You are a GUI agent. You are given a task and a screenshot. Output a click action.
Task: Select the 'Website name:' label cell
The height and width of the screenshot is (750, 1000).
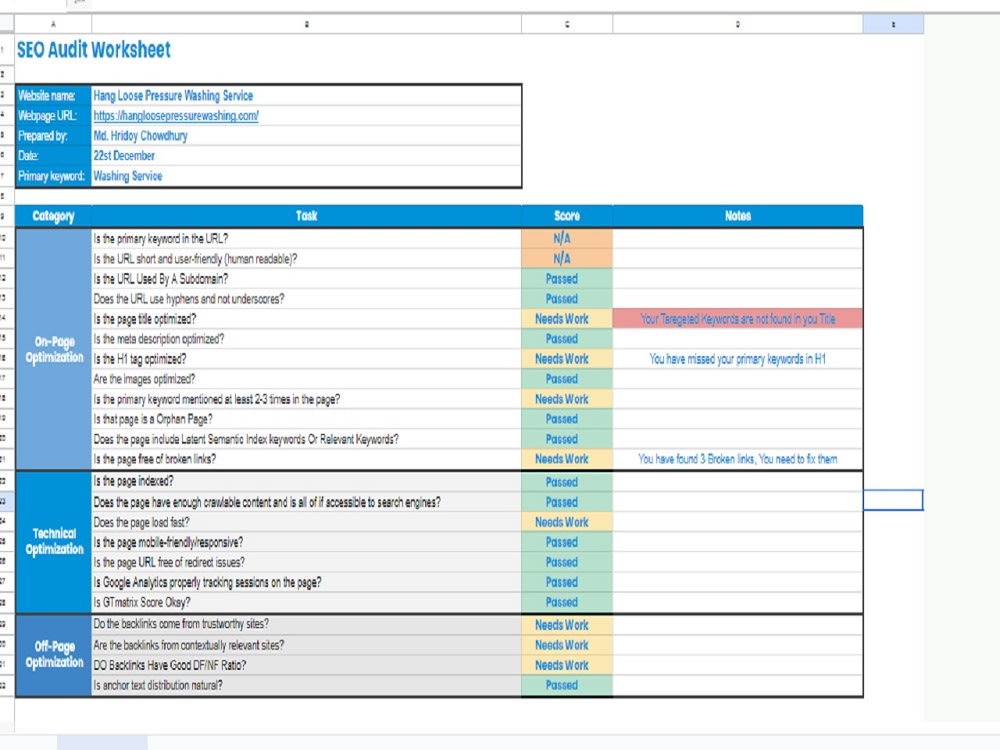tap(54, 96)
